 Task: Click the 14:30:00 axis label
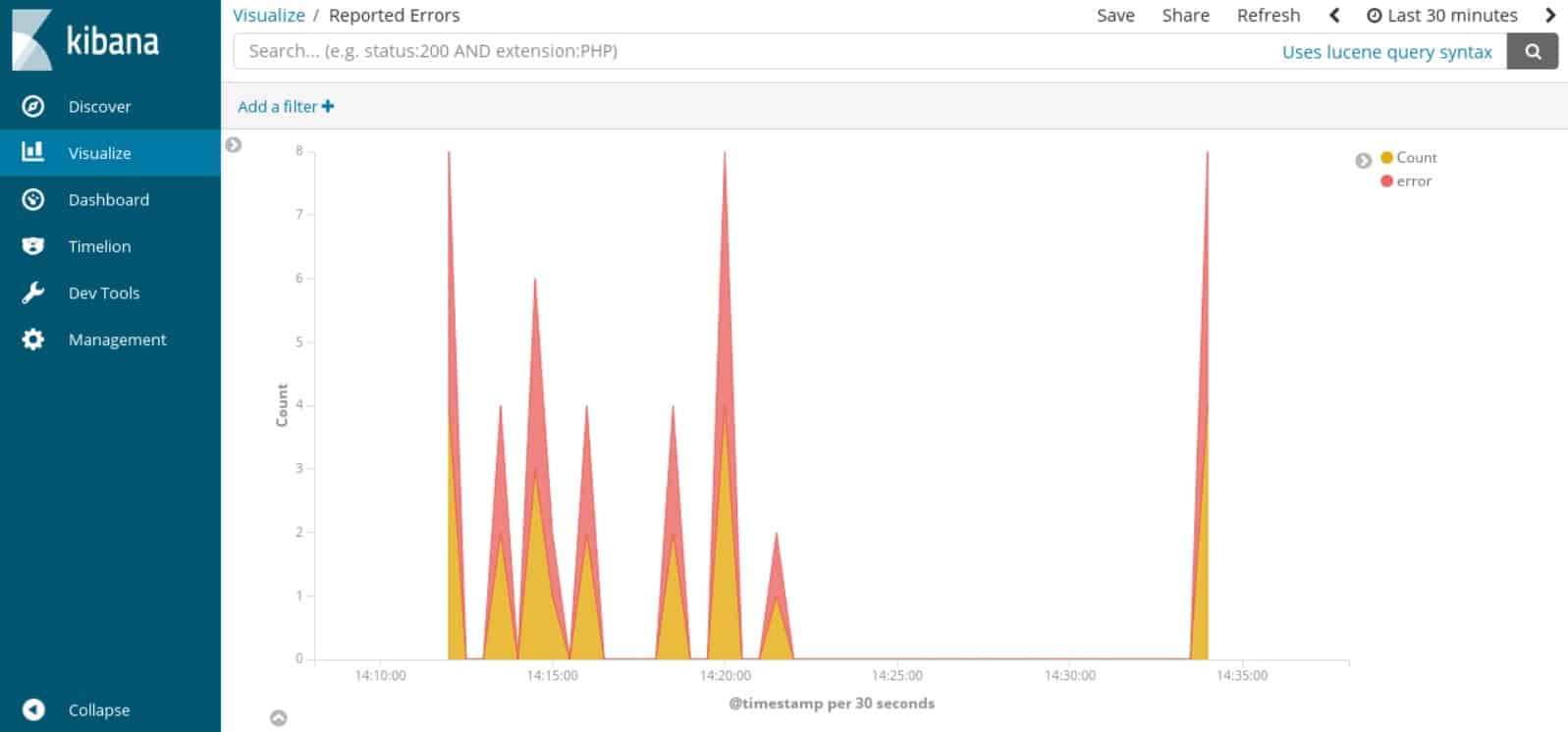(x=1070, y=675)
